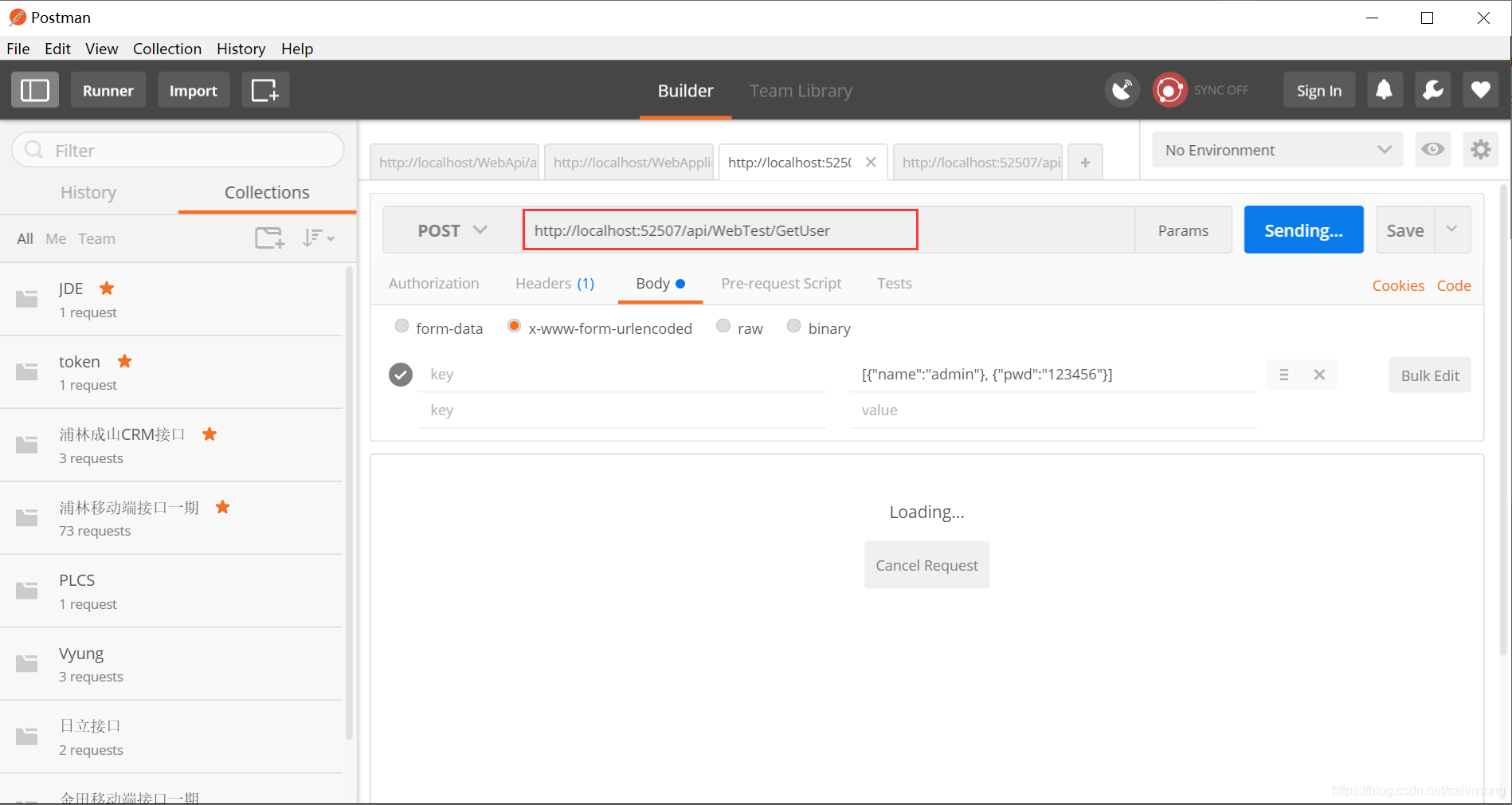Filter collections by Team

point(96,238)
